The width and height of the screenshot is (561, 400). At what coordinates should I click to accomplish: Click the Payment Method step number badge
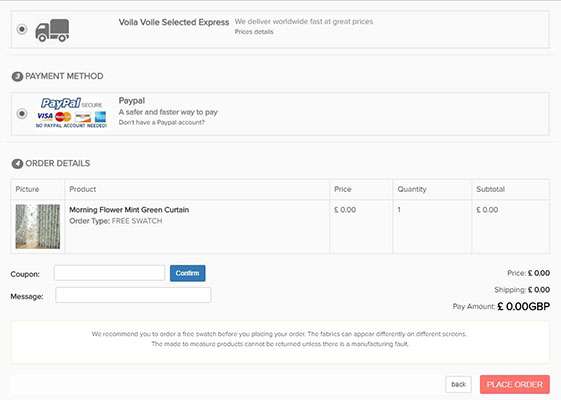coord(17,77)
